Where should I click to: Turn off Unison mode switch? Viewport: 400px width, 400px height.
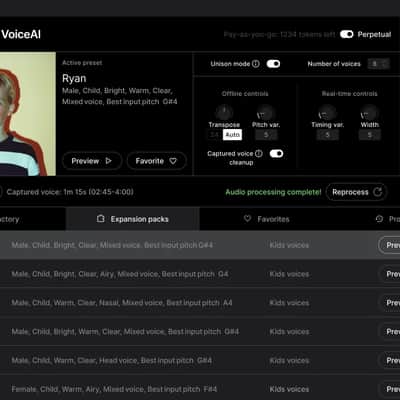click(x=273, y=64)
